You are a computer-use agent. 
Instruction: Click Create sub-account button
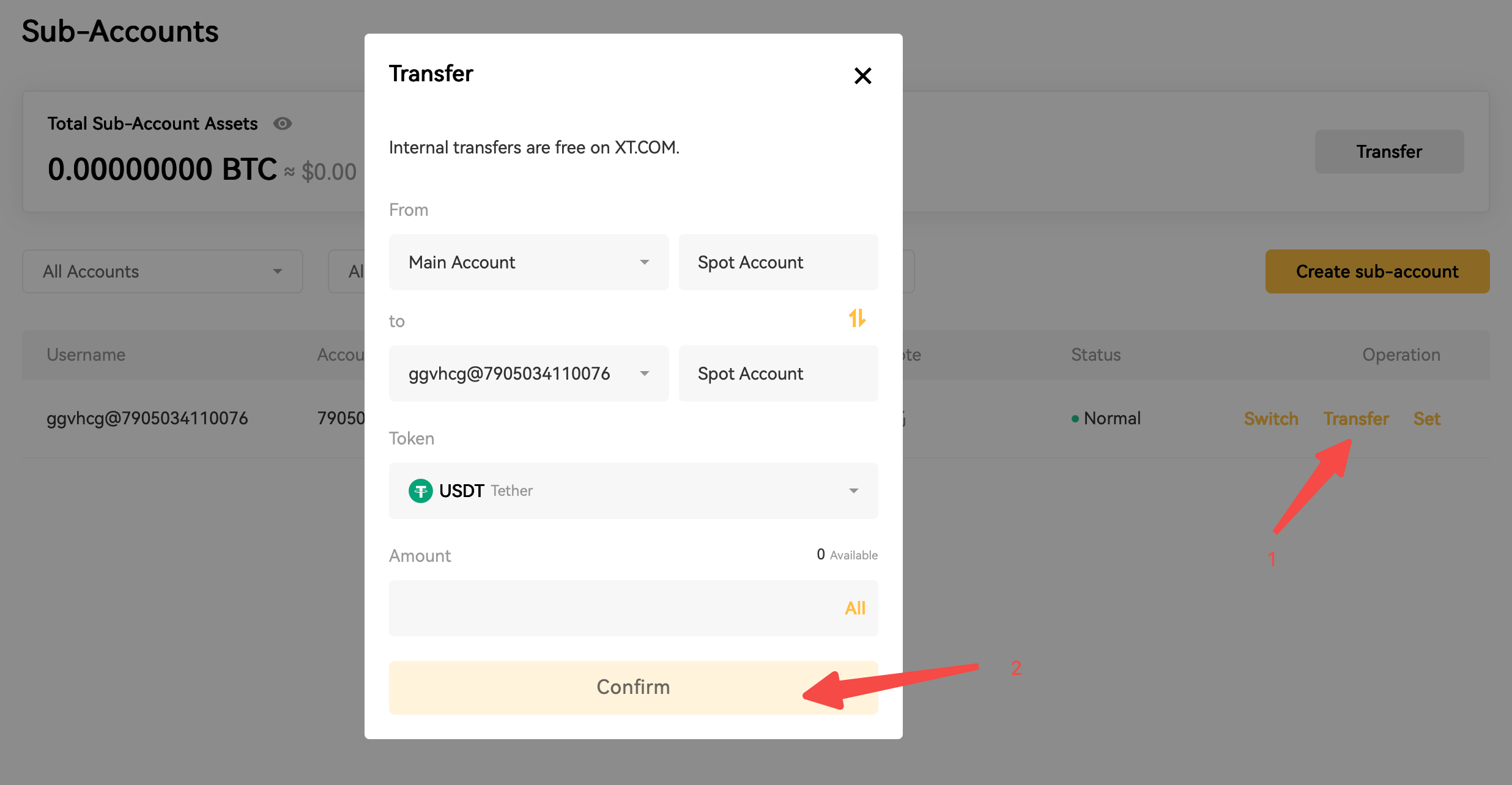tap(1377, 271)
